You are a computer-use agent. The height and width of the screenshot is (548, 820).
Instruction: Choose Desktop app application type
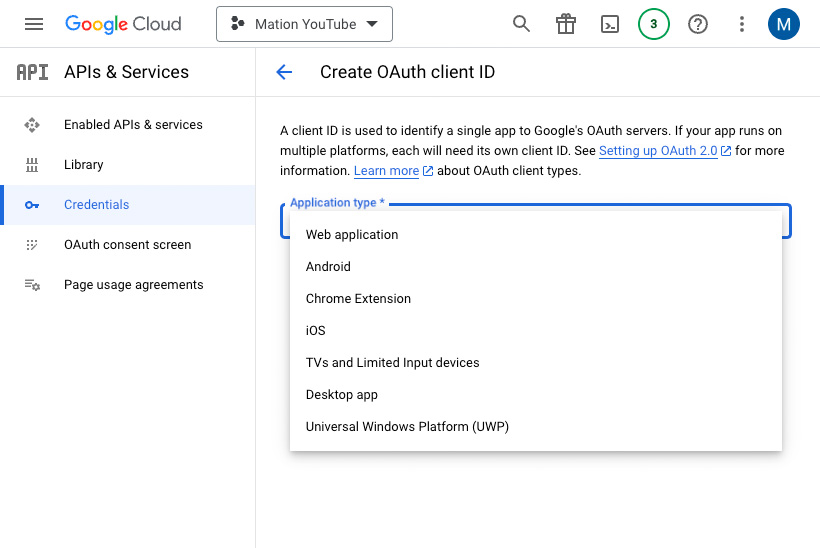(536, 395)
